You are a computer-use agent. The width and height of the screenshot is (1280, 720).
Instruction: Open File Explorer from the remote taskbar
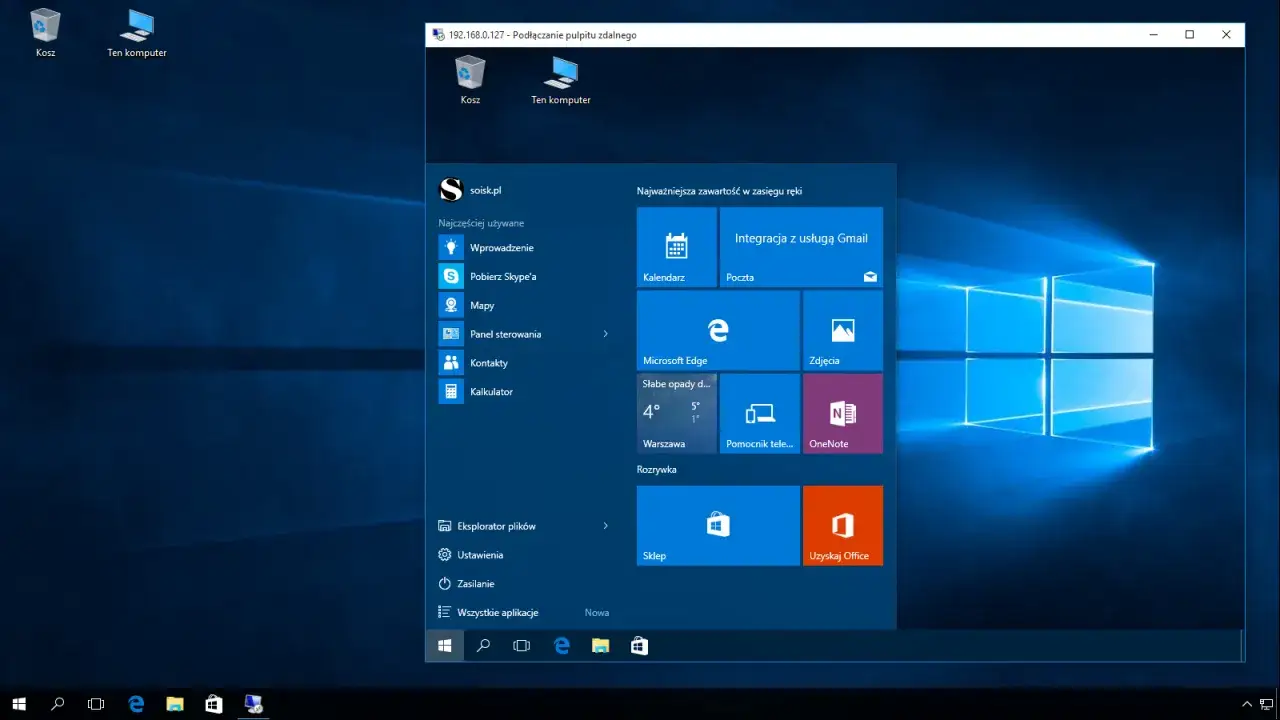pos(600,645)
